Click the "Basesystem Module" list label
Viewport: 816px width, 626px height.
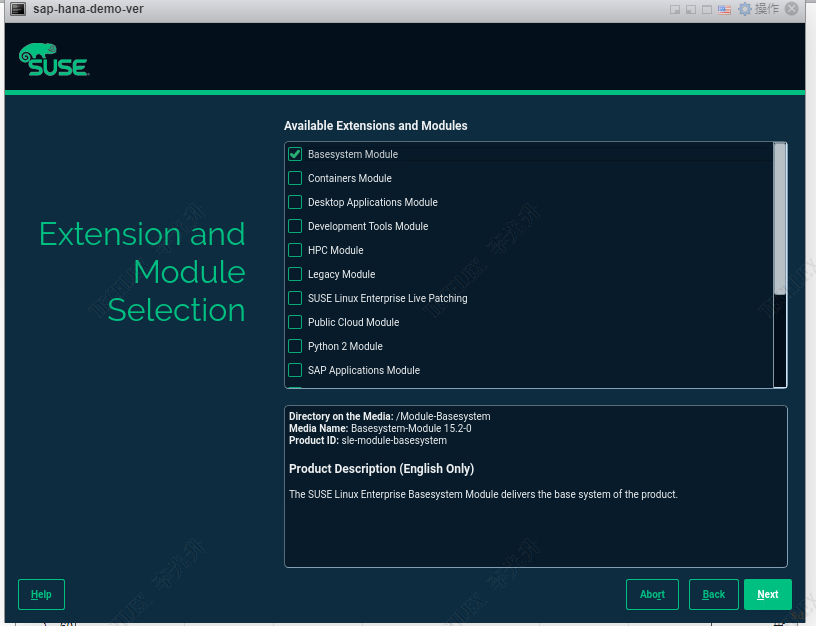(353, 154)
